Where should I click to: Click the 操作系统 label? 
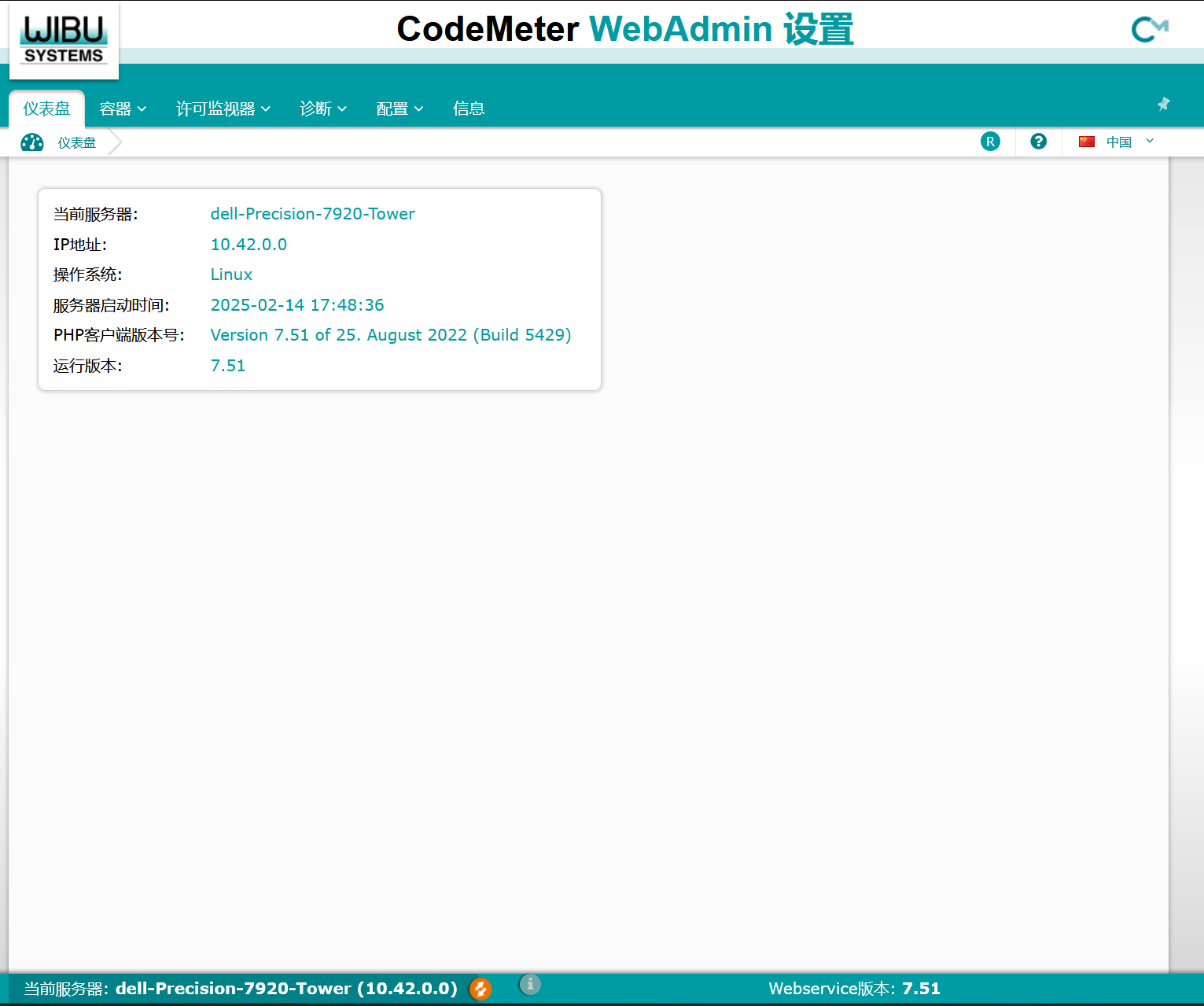tap(87, 275)
